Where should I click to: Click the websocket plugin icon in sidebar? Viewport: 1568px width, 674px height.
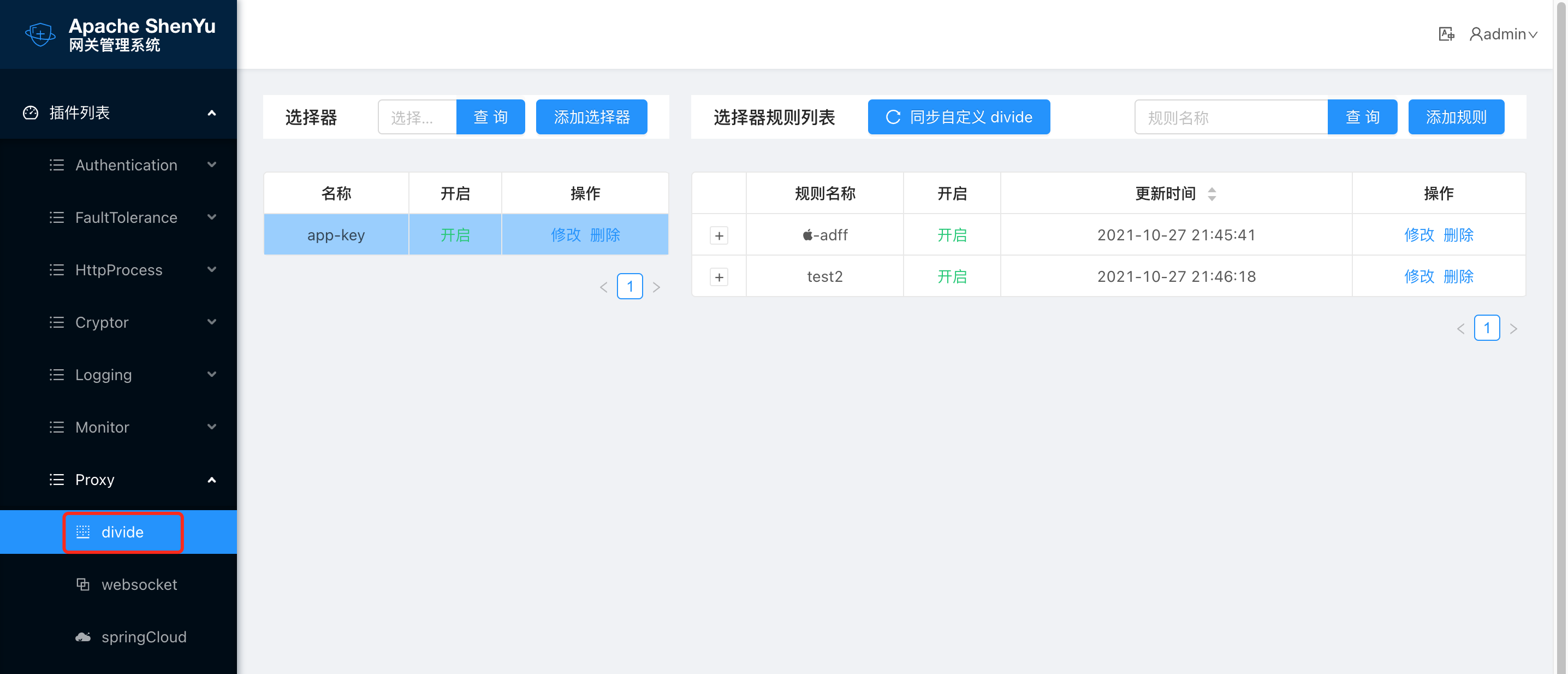tap(83, 584)
